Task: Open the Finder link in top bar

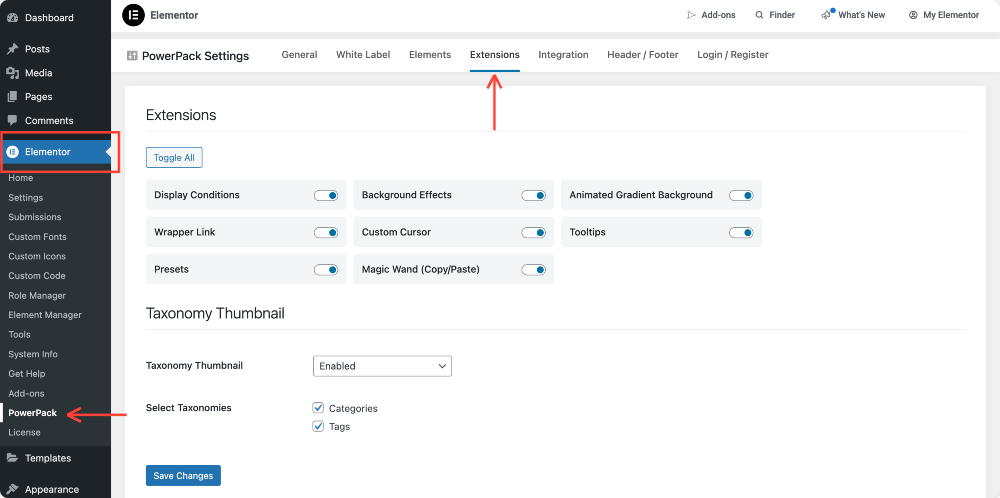Action: pyautogui.click(x=775, y=15)
